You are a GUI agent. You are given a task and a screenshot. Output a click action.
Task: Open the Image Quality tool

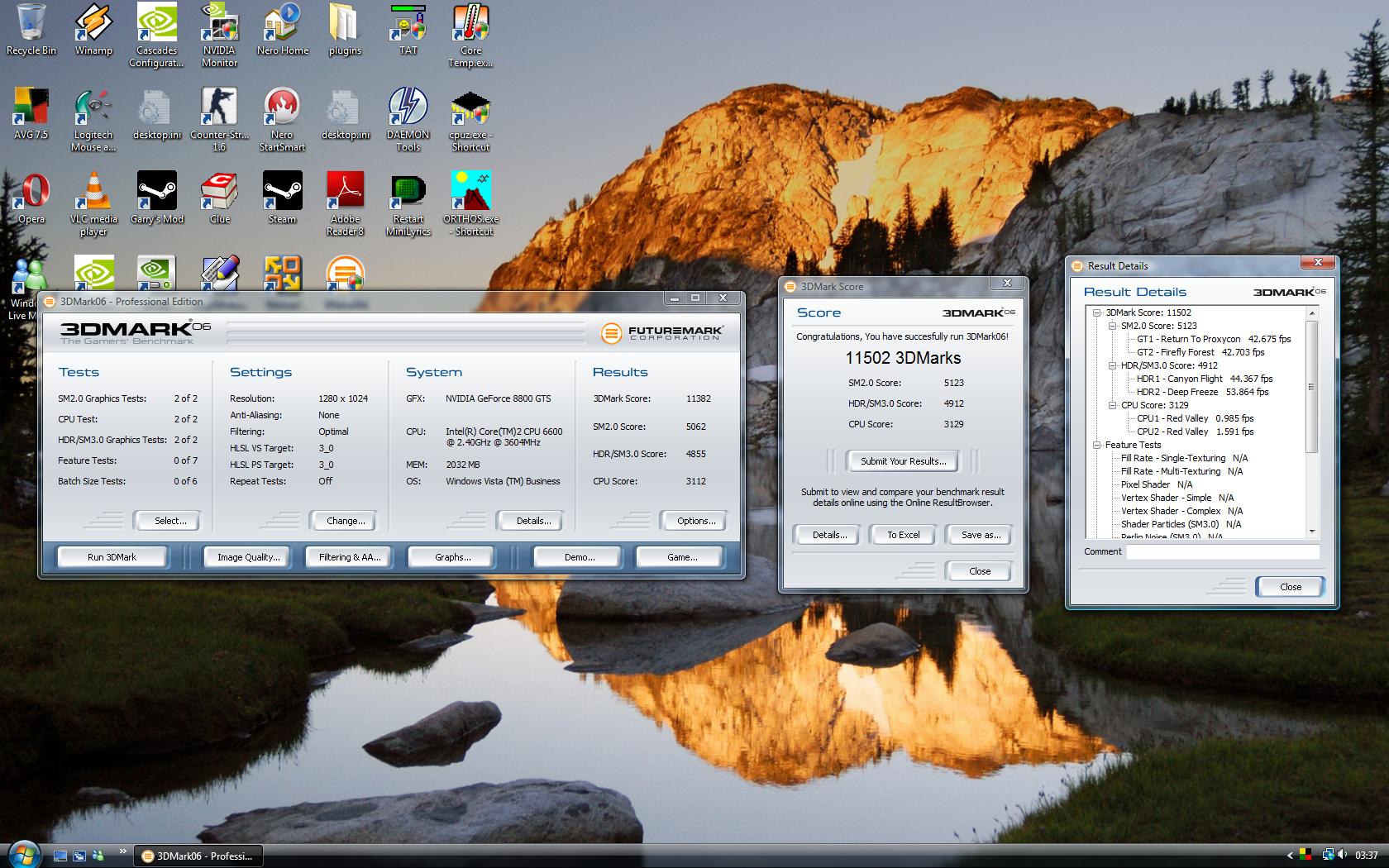pyautogui.click(x=248, y=557)
